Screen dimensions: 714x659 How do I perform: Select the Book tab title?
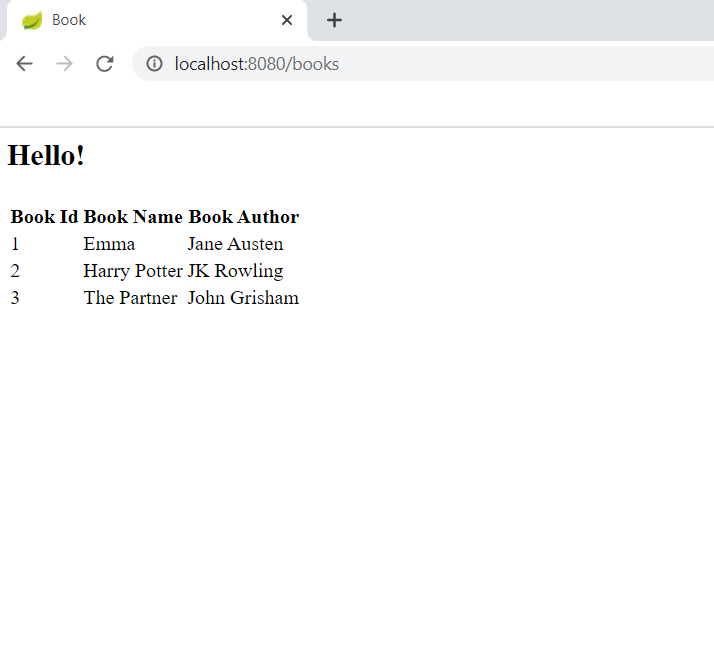[x=69, y=20]
